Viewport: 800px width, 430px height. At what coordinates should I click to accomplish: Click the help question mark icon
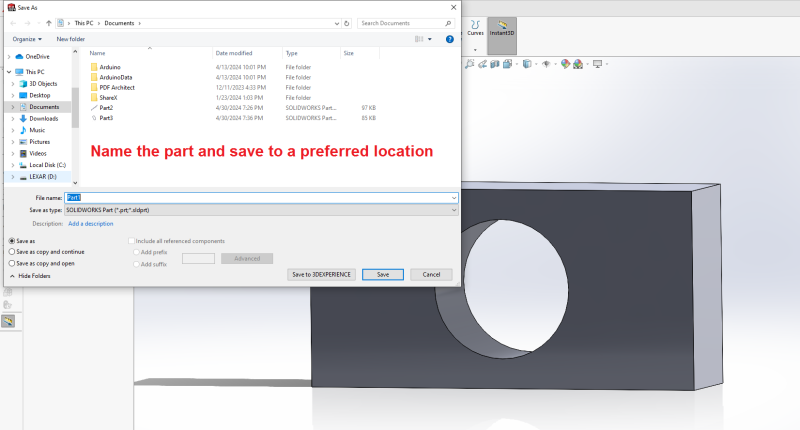point(449,39)
